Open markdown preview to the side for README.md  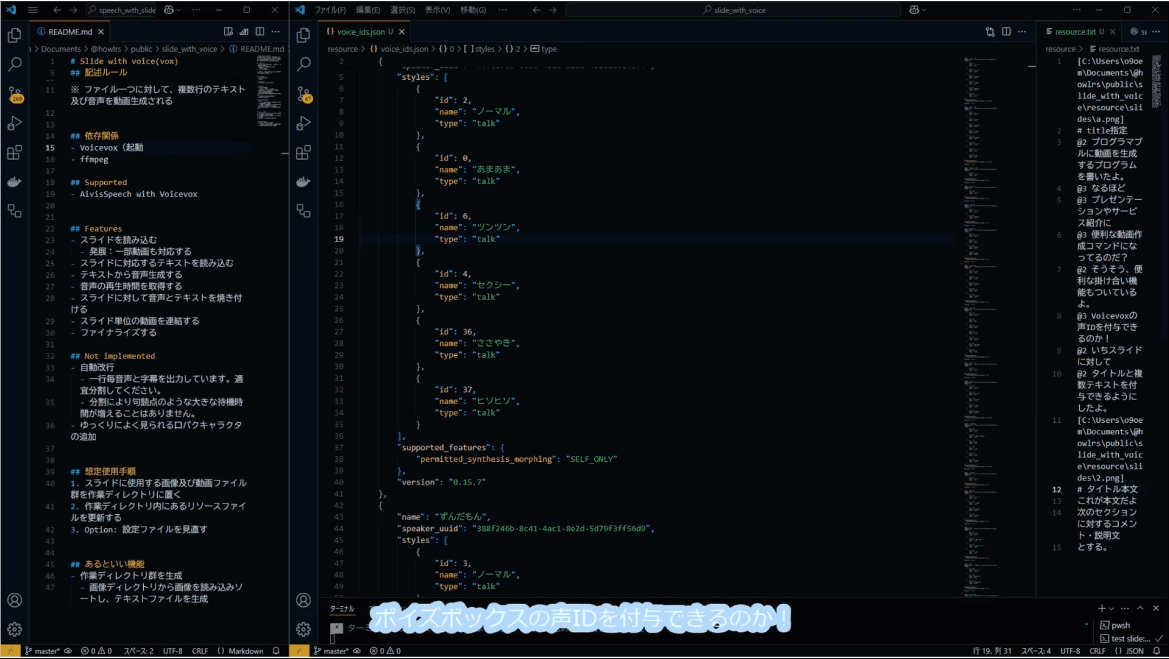(229, 32)
